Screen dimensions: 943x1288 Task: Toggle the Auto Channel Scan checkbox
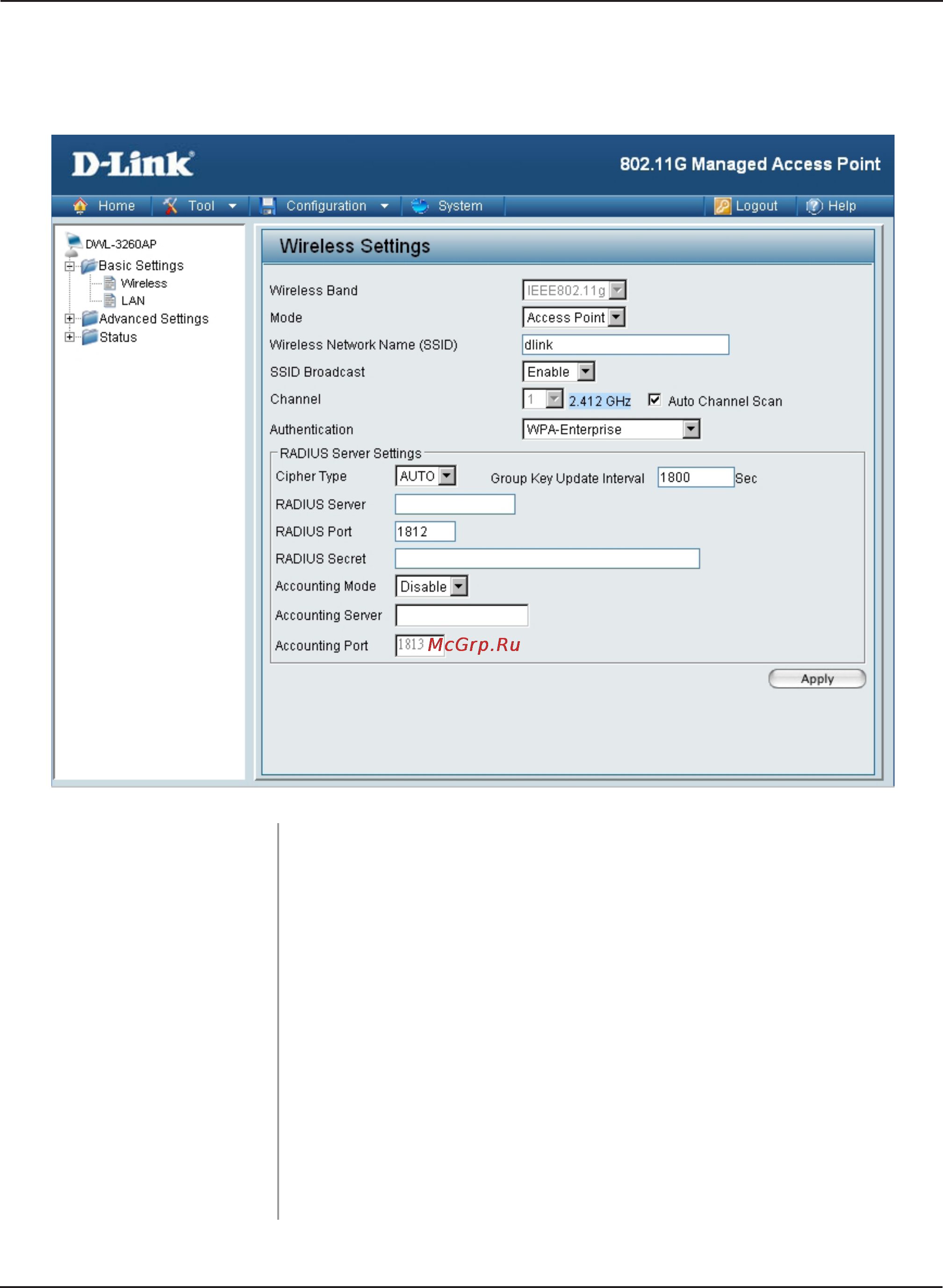click(654, 400)
